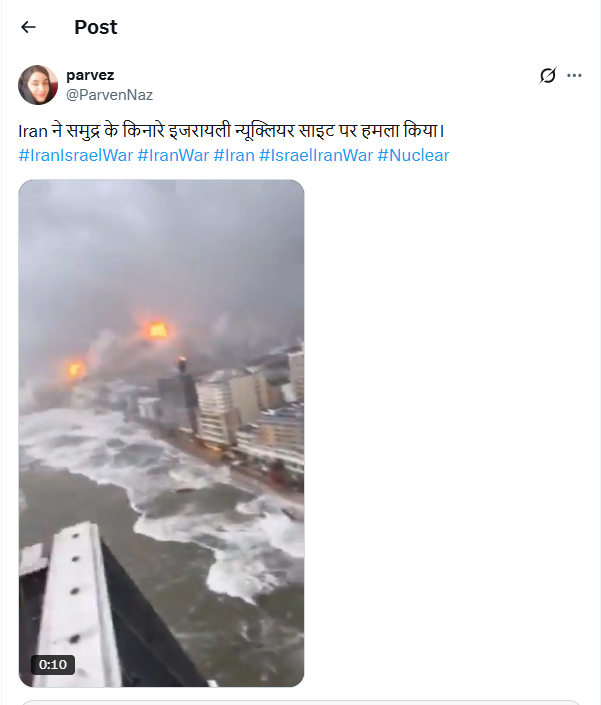Play the coastal explosion video
601x705 pixels.
(x=161, y=433)
